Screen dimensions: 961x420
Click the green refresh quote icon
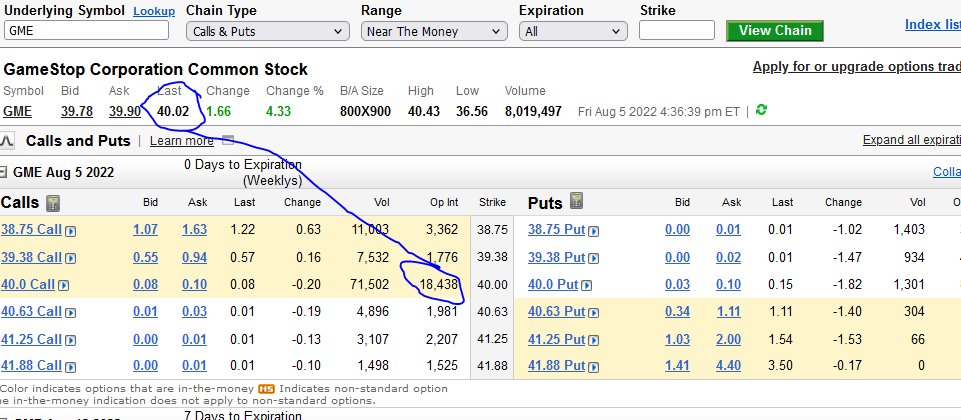(x=761, y=110)
